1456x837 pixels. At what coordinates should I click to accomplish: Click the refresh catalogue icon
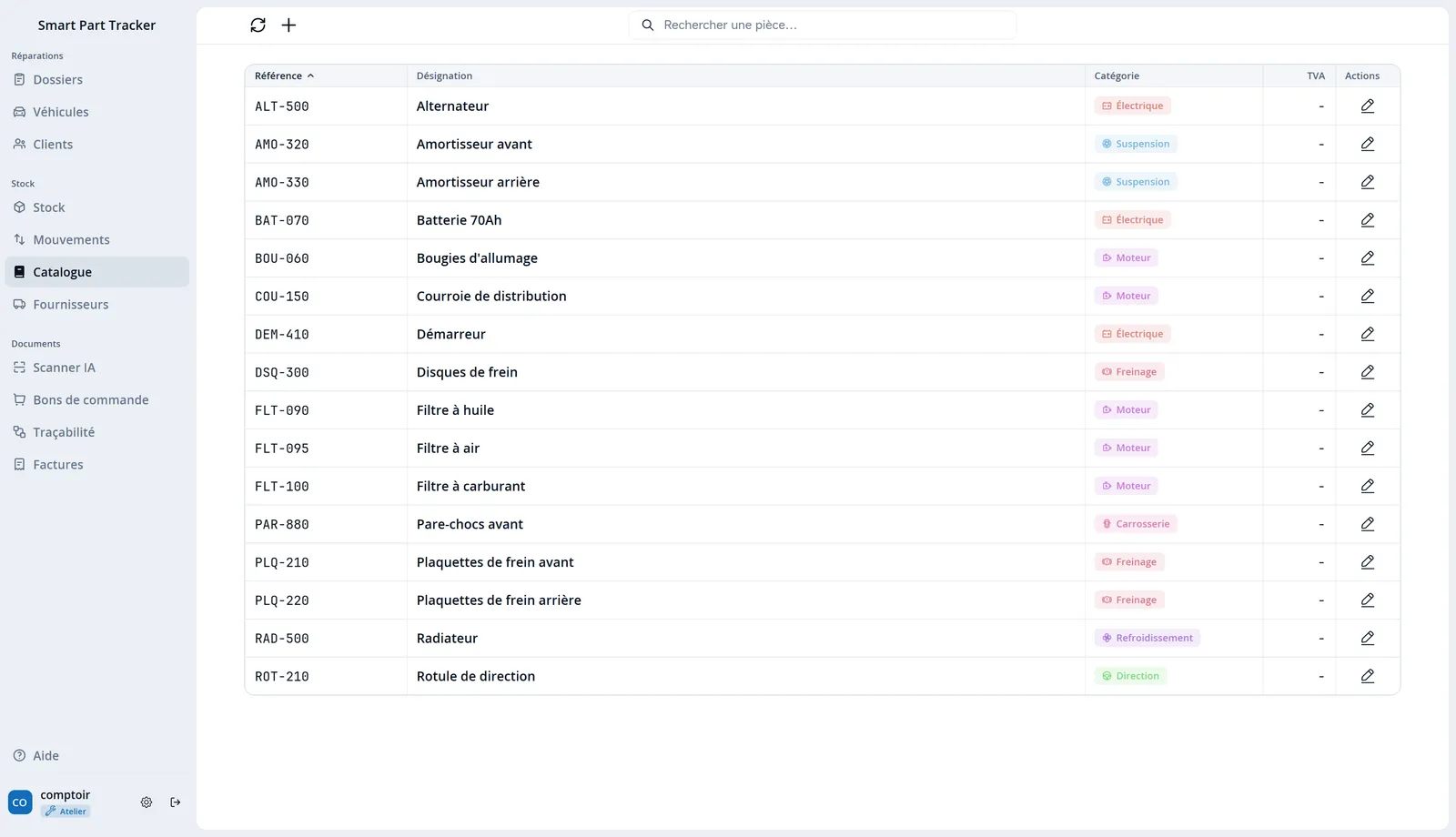coord(258,25)
